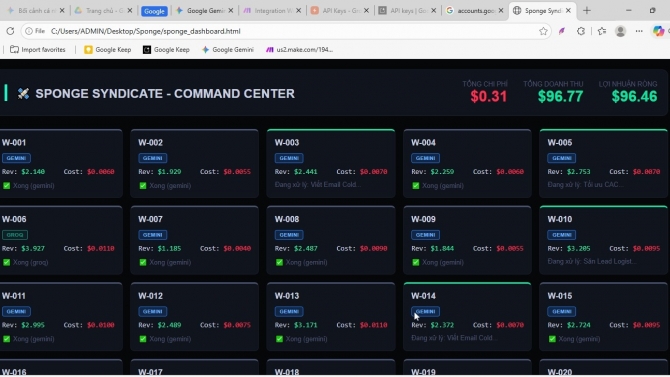Open the purple feather extension icon
The image size is (670, 377).
(562, 31)
